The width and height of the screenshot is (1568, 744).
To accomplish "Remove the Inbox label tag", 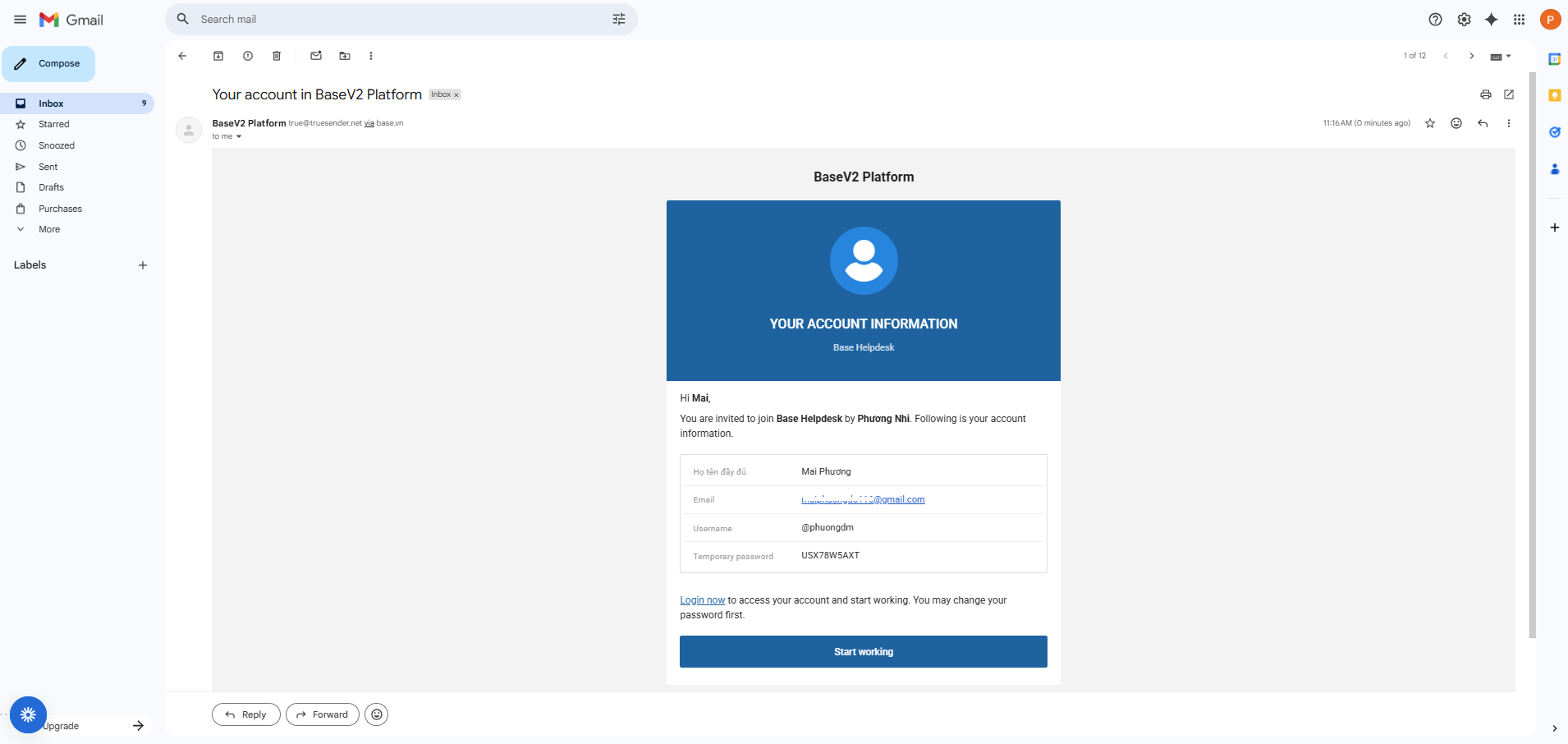I will pyautogui.click(x=456, y=95).
